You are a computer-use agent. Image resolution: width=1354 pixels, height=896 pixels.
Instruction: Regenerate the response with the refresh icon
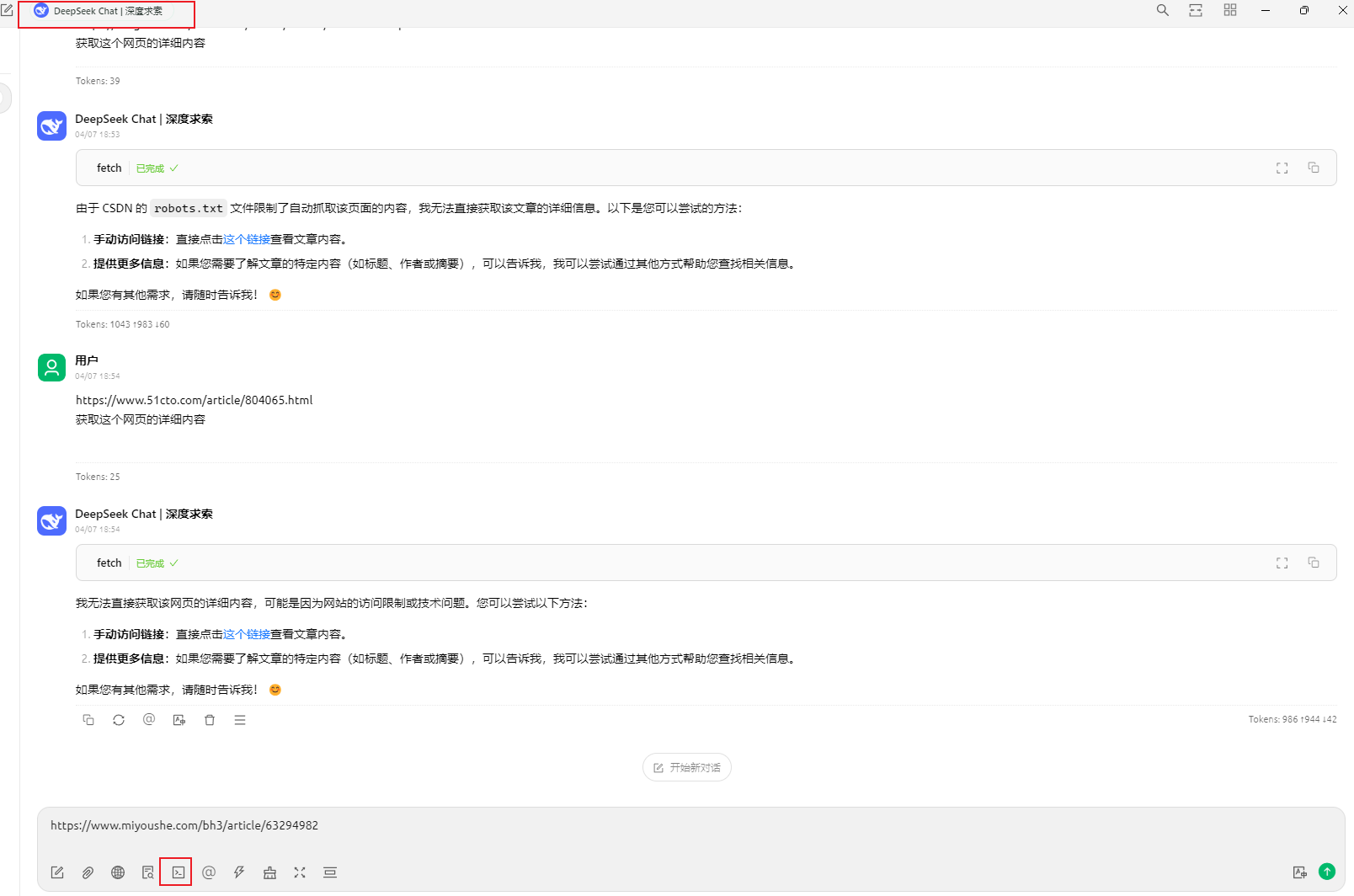click(119, 719)
